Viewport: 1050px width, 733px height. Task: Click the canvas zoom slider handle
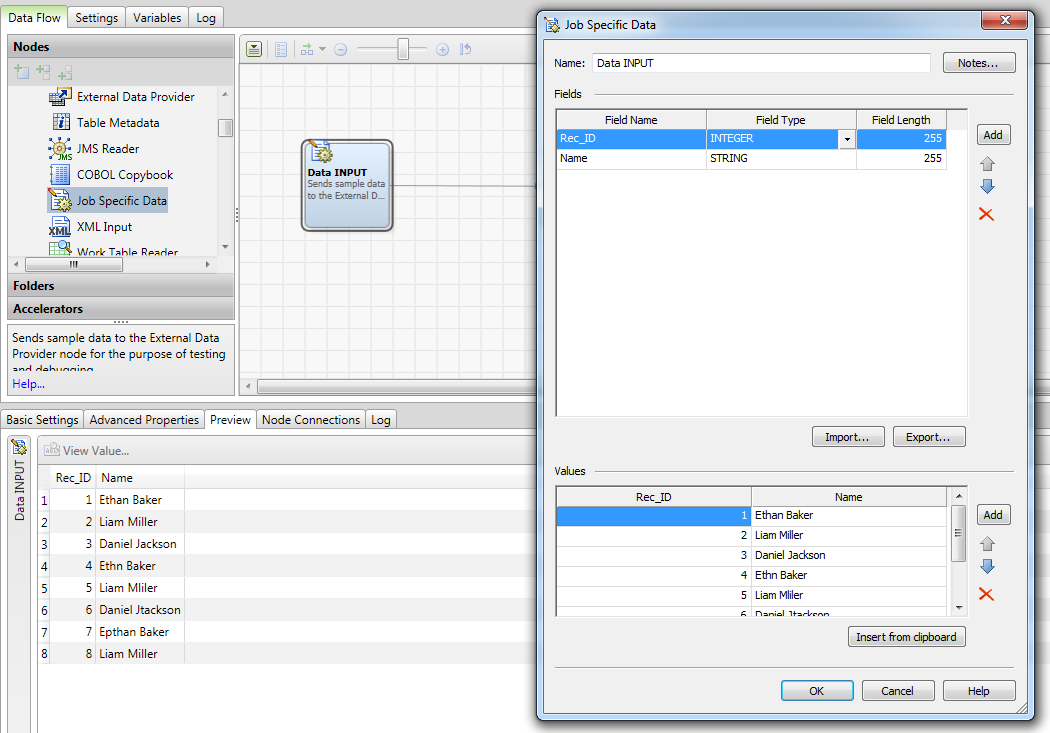pyautogui.click(x=403, y=49)
